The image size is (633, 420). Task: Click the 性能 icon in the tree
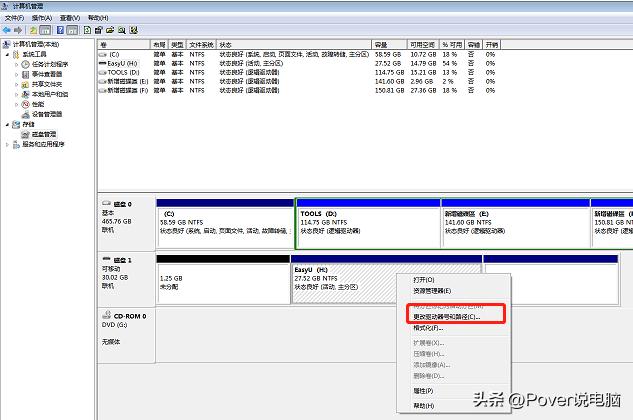tap(23, 104)
